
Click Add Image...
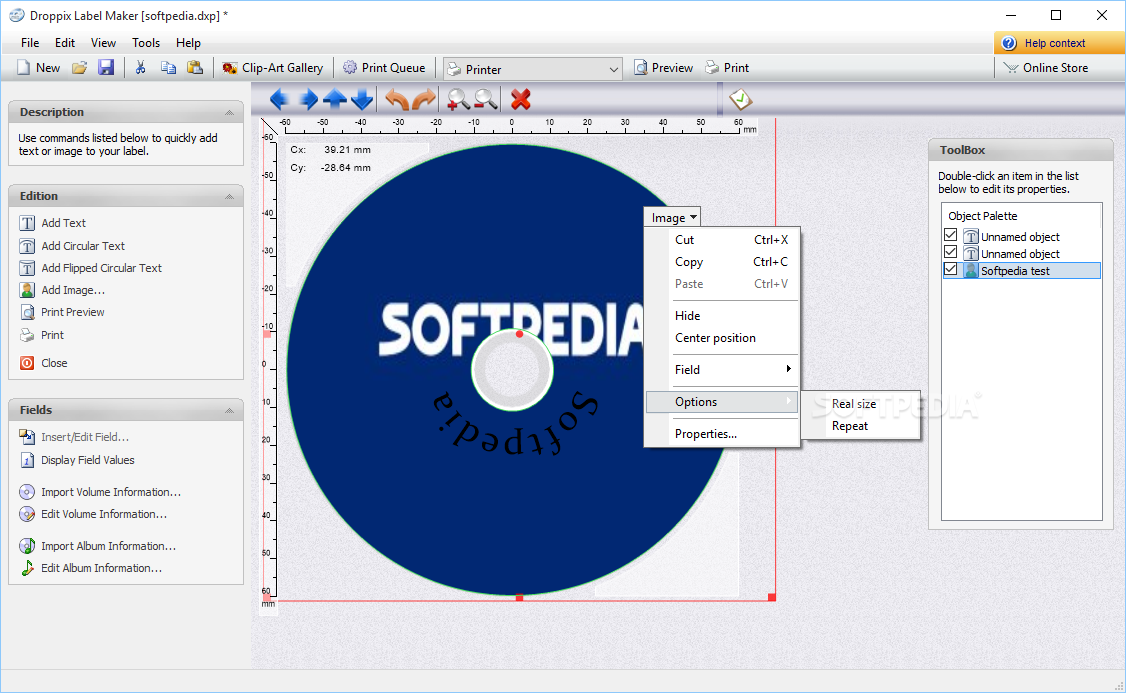tap(62, 290)
